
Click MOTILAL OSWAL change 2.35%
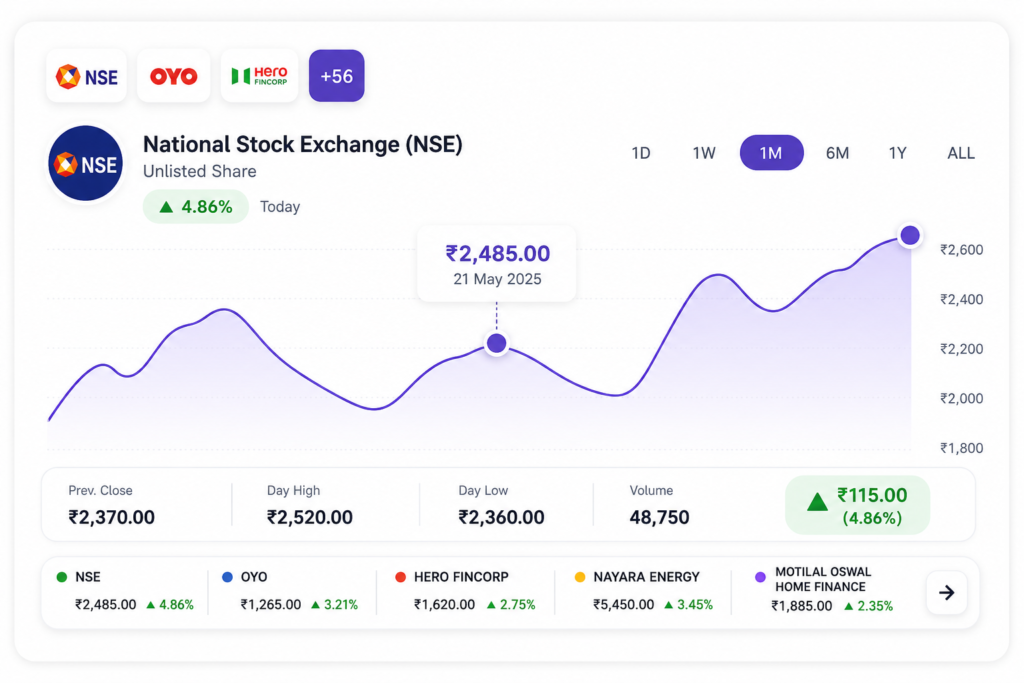(869, 606)
